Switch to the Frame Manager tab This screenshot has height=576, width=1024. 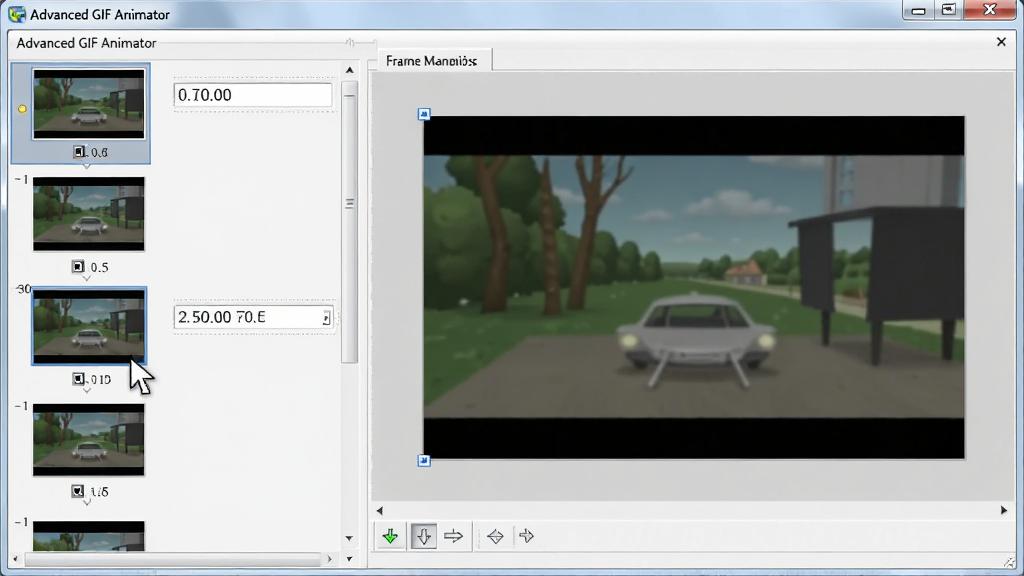432,61
